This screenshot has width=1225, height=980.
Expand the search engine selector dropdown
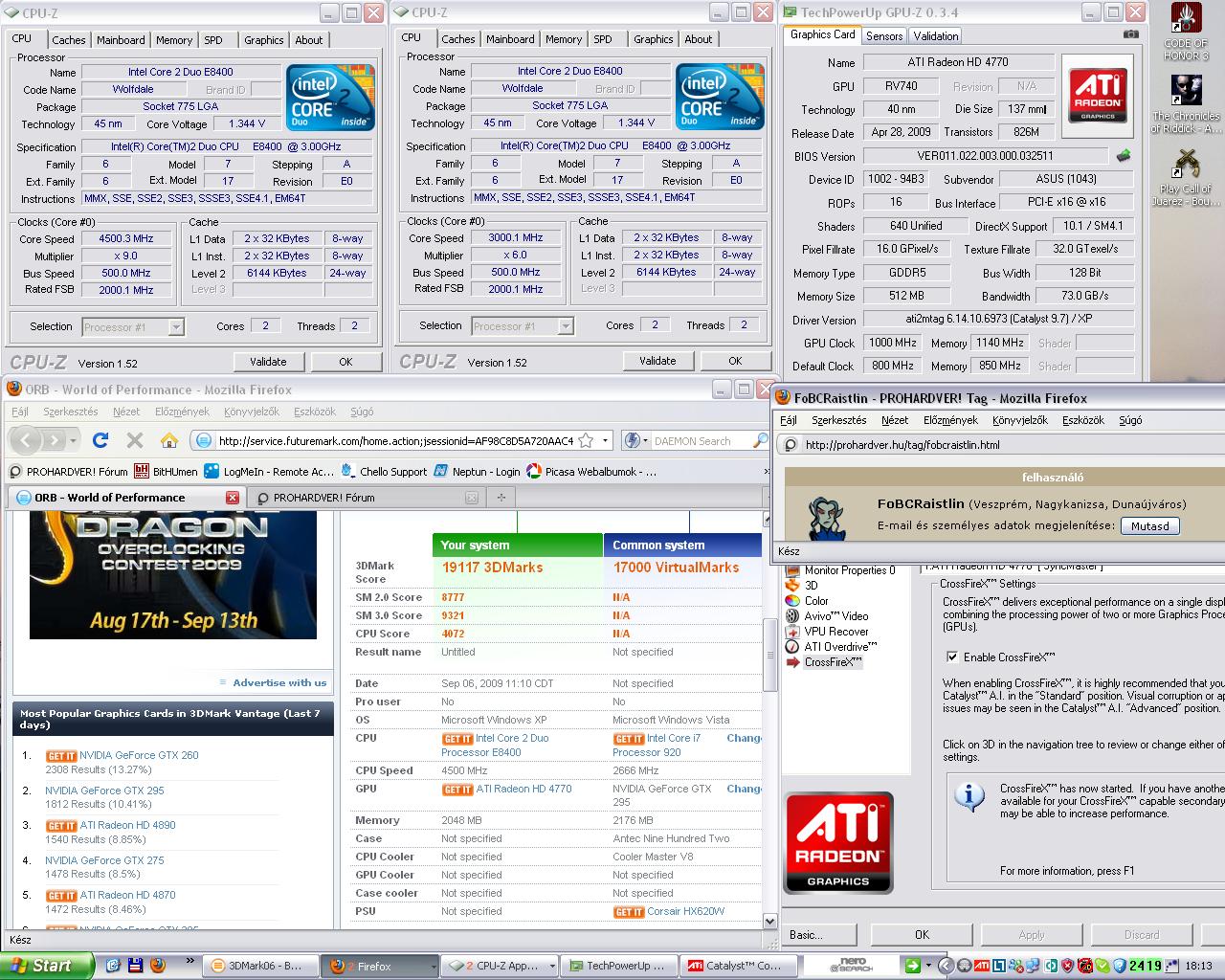[644, 441]
